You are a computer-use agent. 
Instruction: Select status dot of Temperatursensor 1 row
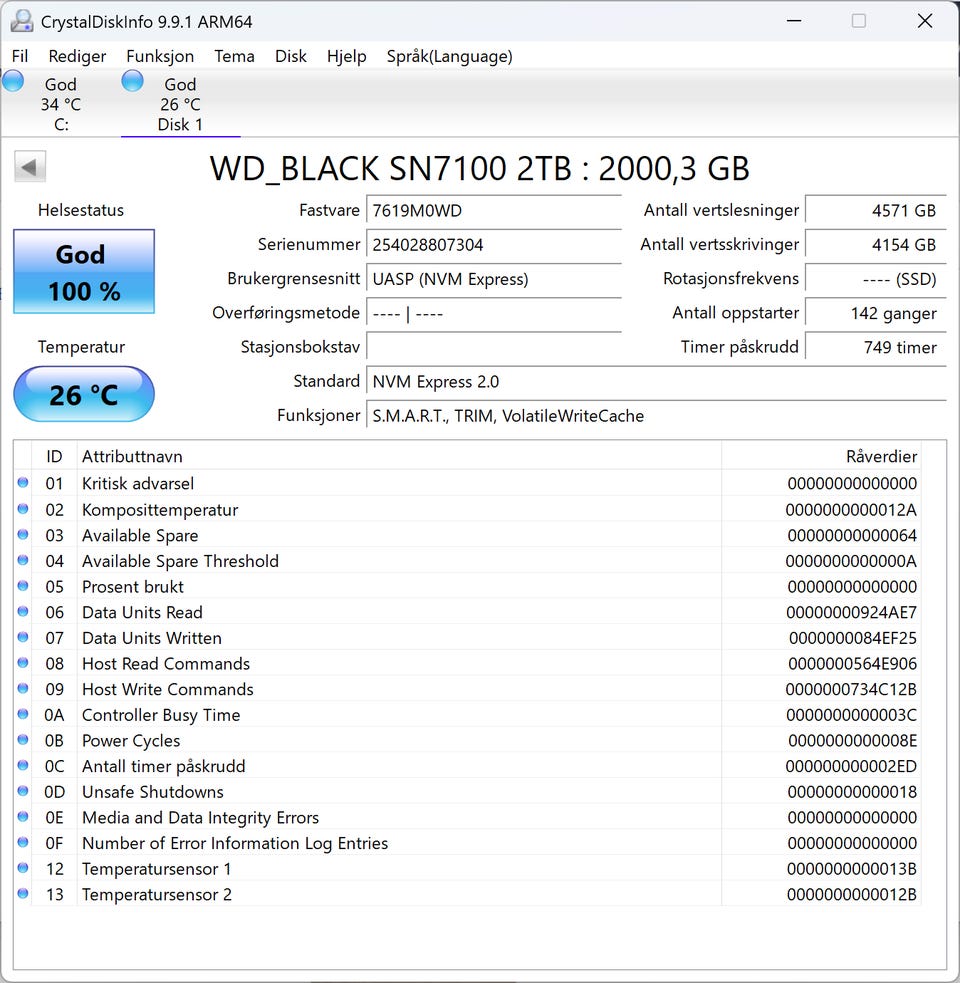pyautogui.click(x=23, y=869)
